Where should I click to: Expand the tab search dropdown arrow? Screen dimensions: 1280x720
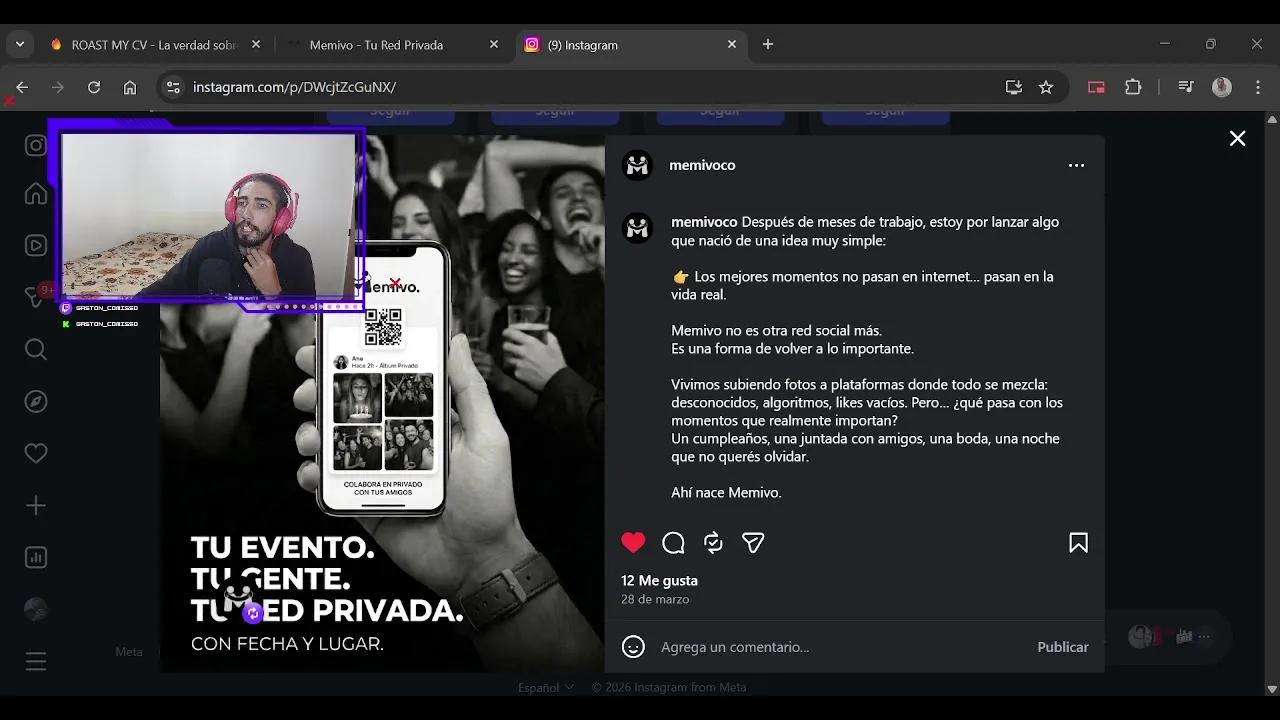click(19, 44)
